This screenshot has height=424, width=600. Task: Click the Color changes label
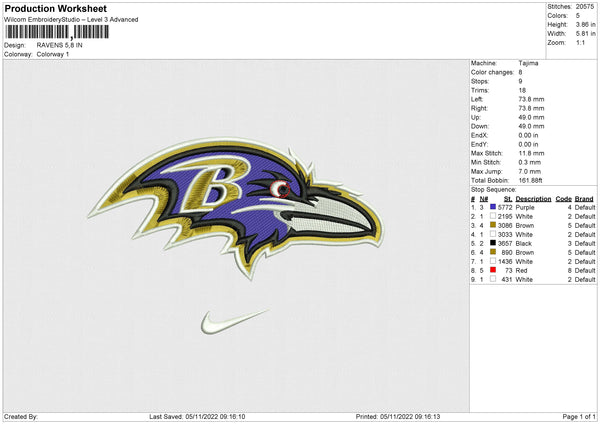pyautogui.click(x=492, y=72)
